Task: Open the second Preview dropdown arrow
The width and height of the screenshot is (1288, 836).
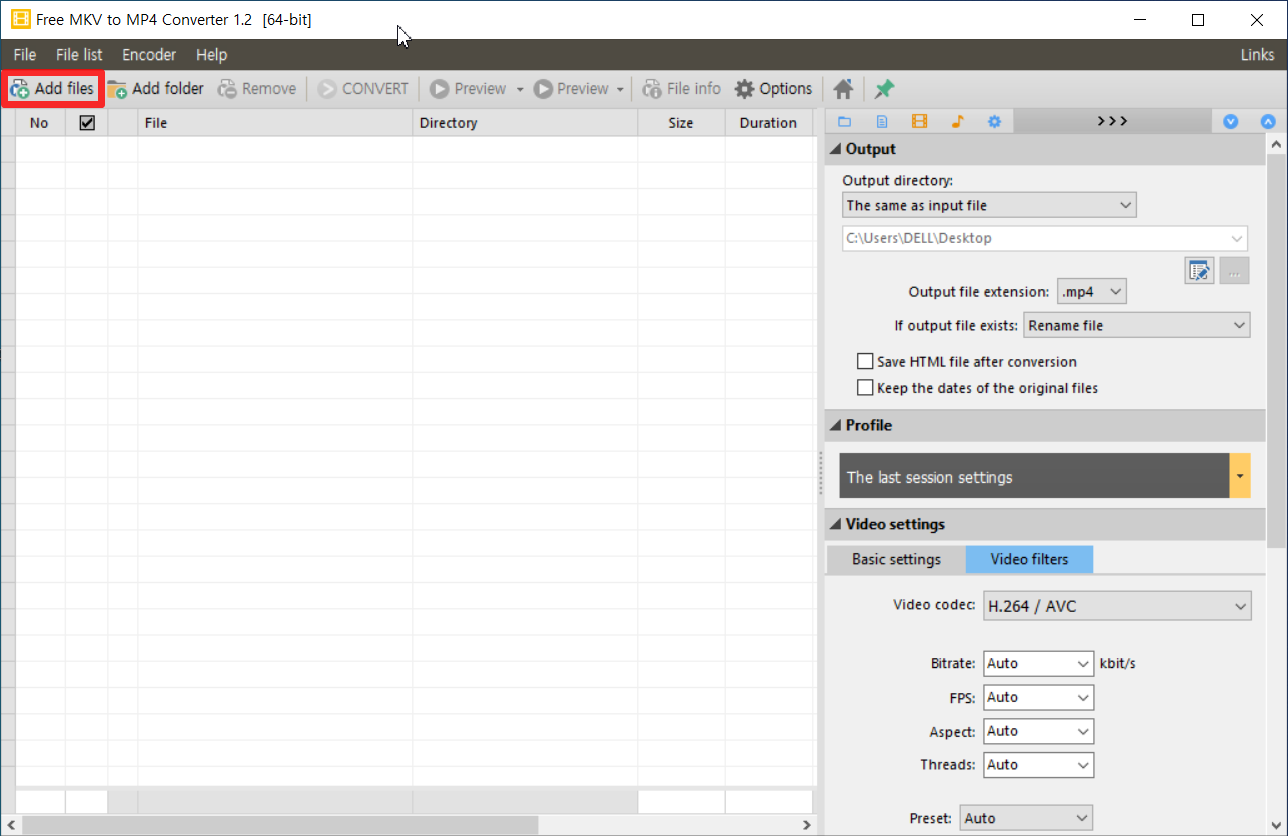Action: click(x=620, y=89)
